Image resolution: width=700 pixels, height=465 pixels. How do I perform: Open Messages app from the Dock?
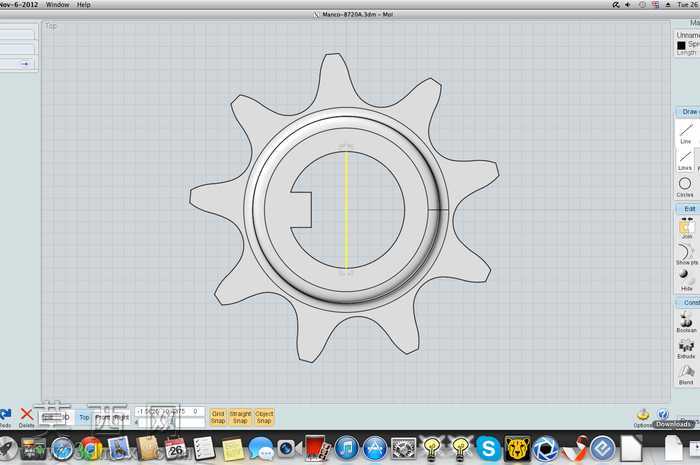(261, 449)
